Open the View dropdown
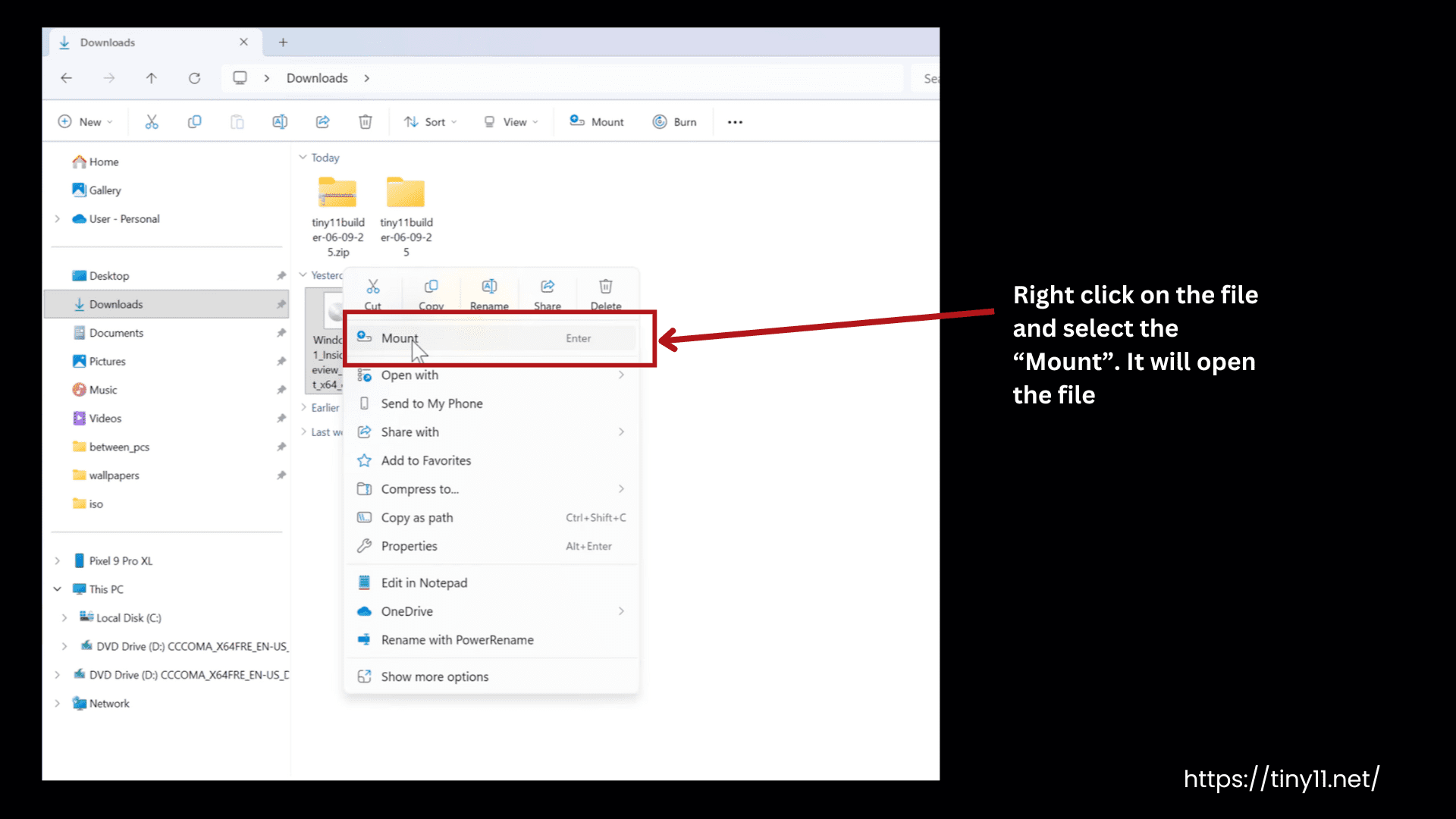The height and width of the screenshot is (819, 1456). [512, 121]
